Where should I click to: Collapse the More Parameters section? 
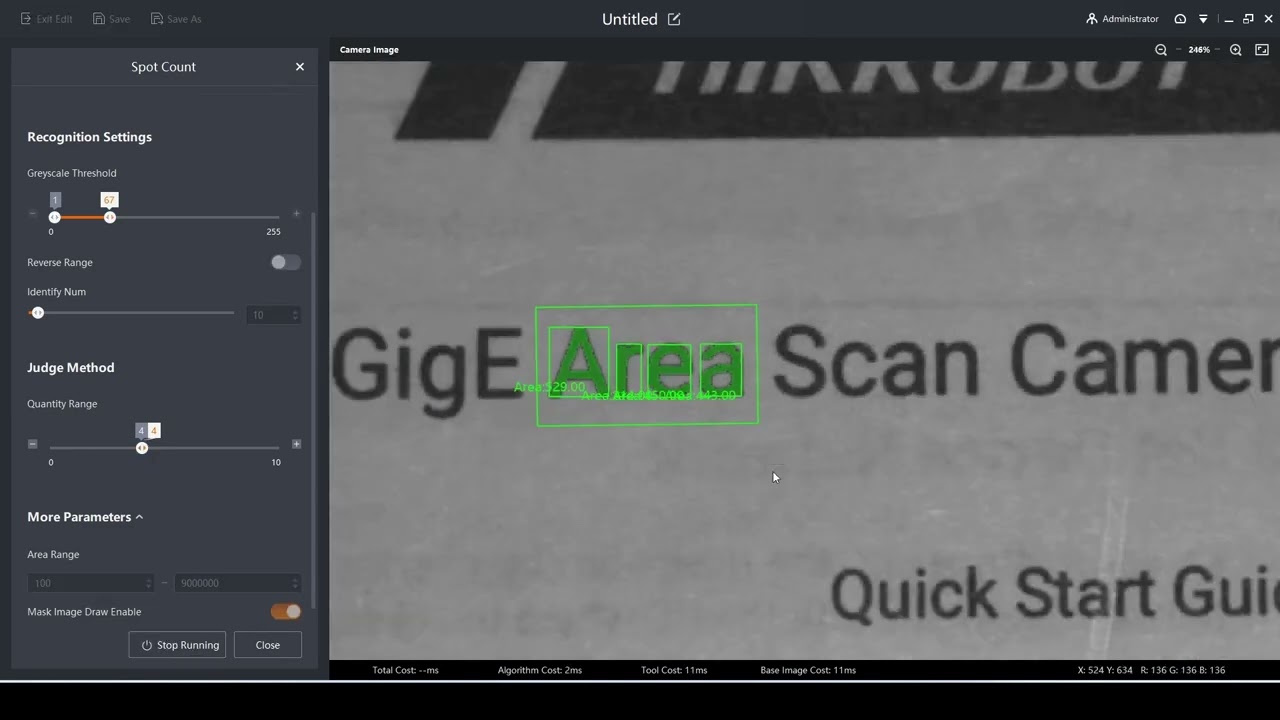tap(85, 517)
